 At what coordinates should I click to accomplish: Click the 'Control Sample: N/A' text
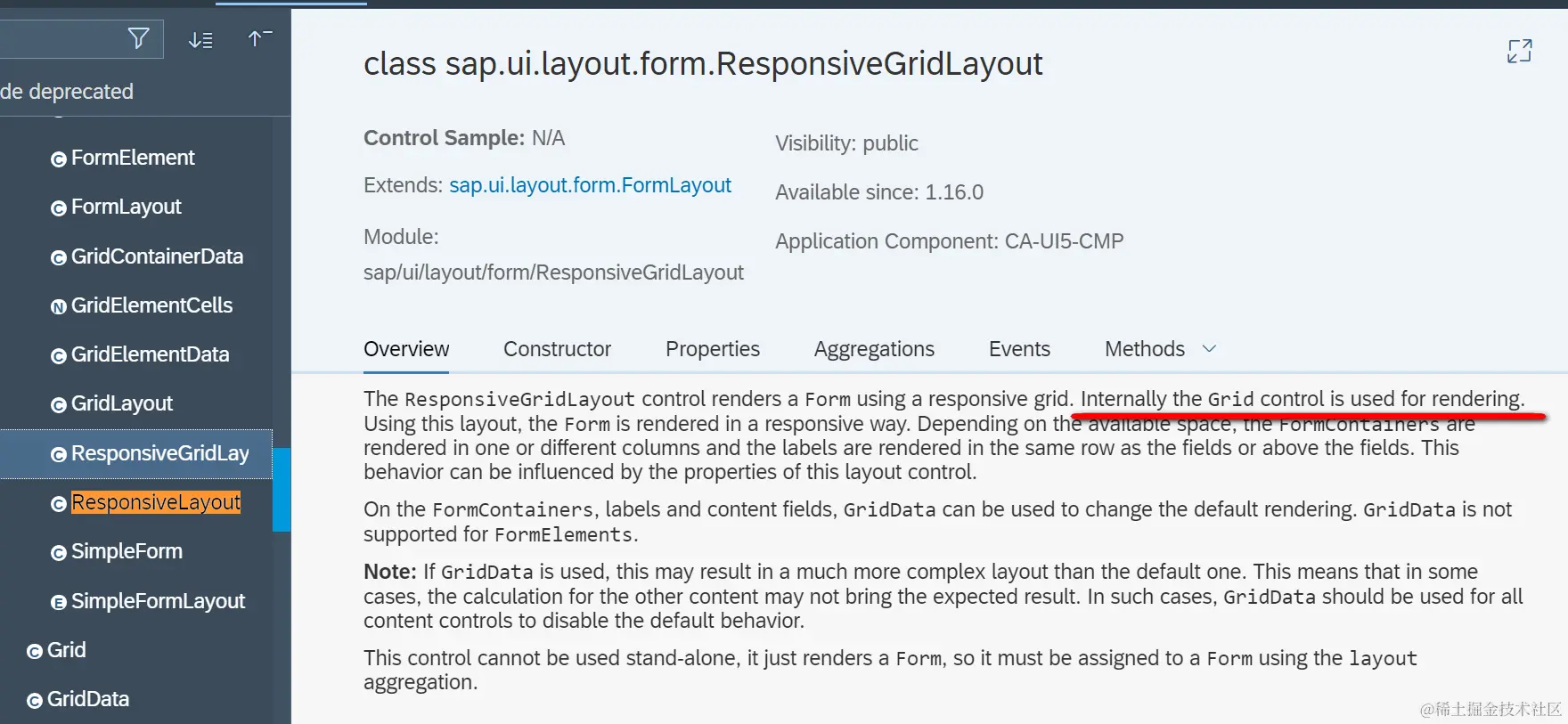pyautogui.click(x=464, y=138)
